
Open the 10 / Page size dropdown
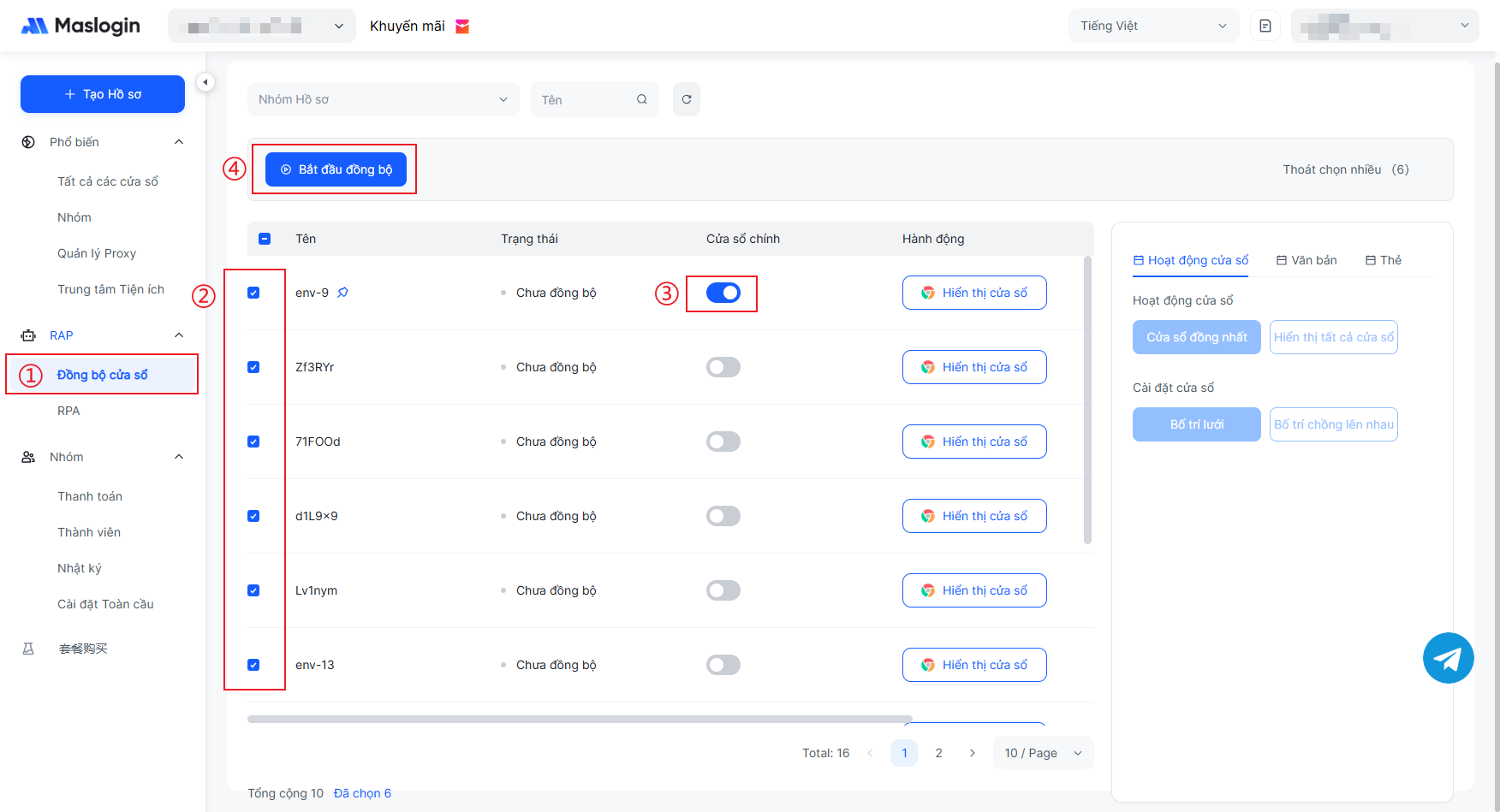pyautogui.click(x=1042, y=753)
